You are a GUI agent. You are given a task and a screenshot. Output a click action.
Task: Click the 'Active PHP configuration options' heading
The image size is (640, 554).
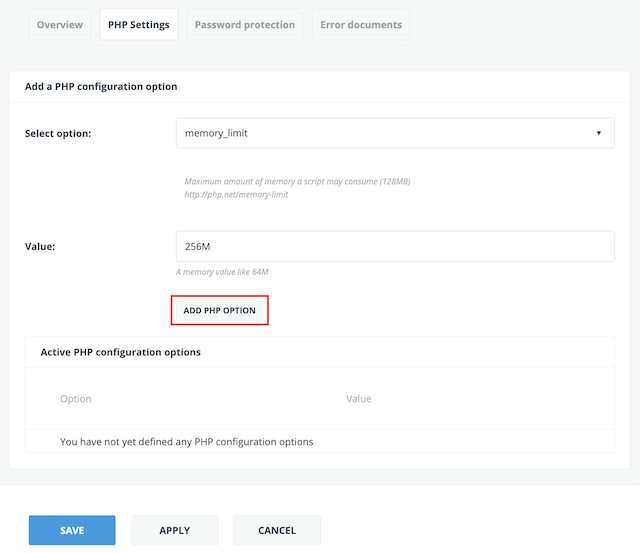coord(120,352)
